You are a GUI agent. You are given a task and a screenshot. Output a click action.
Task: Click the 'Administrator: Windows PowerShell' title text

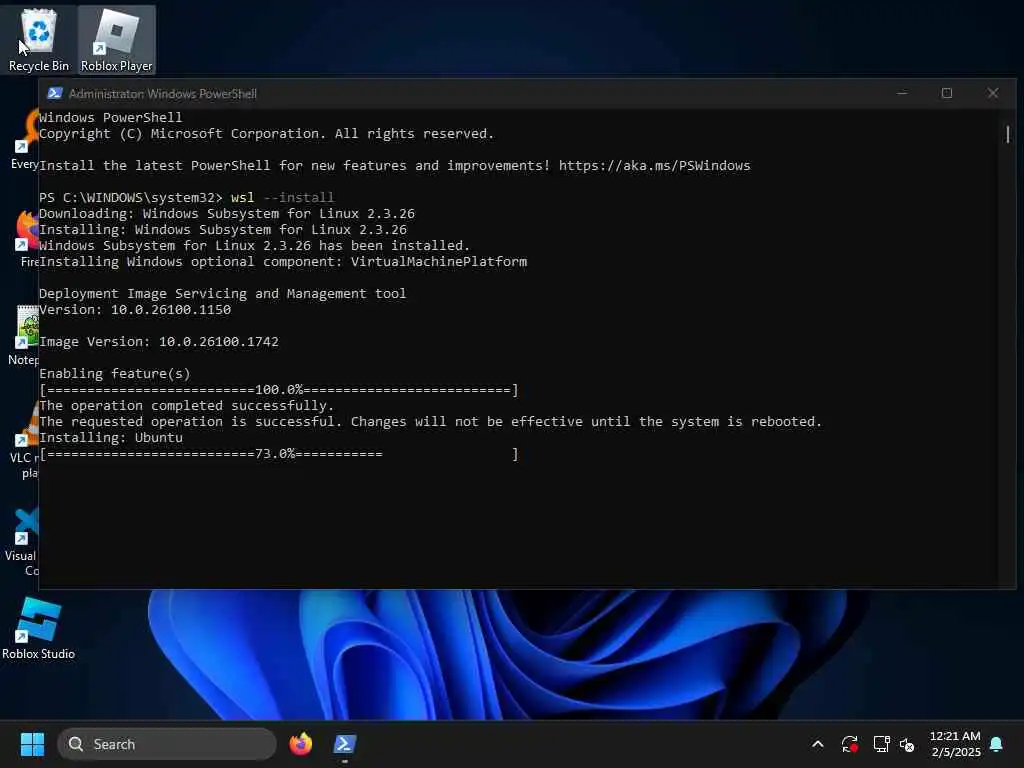click(163, 93)
